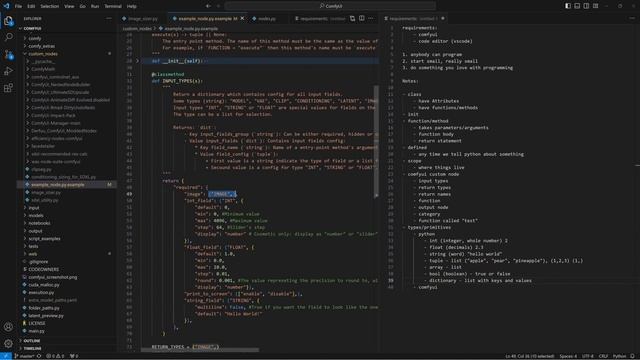Toggle the primary side bar layout icon
Viewport: 640px width, 360px height.
click(568, 6)
